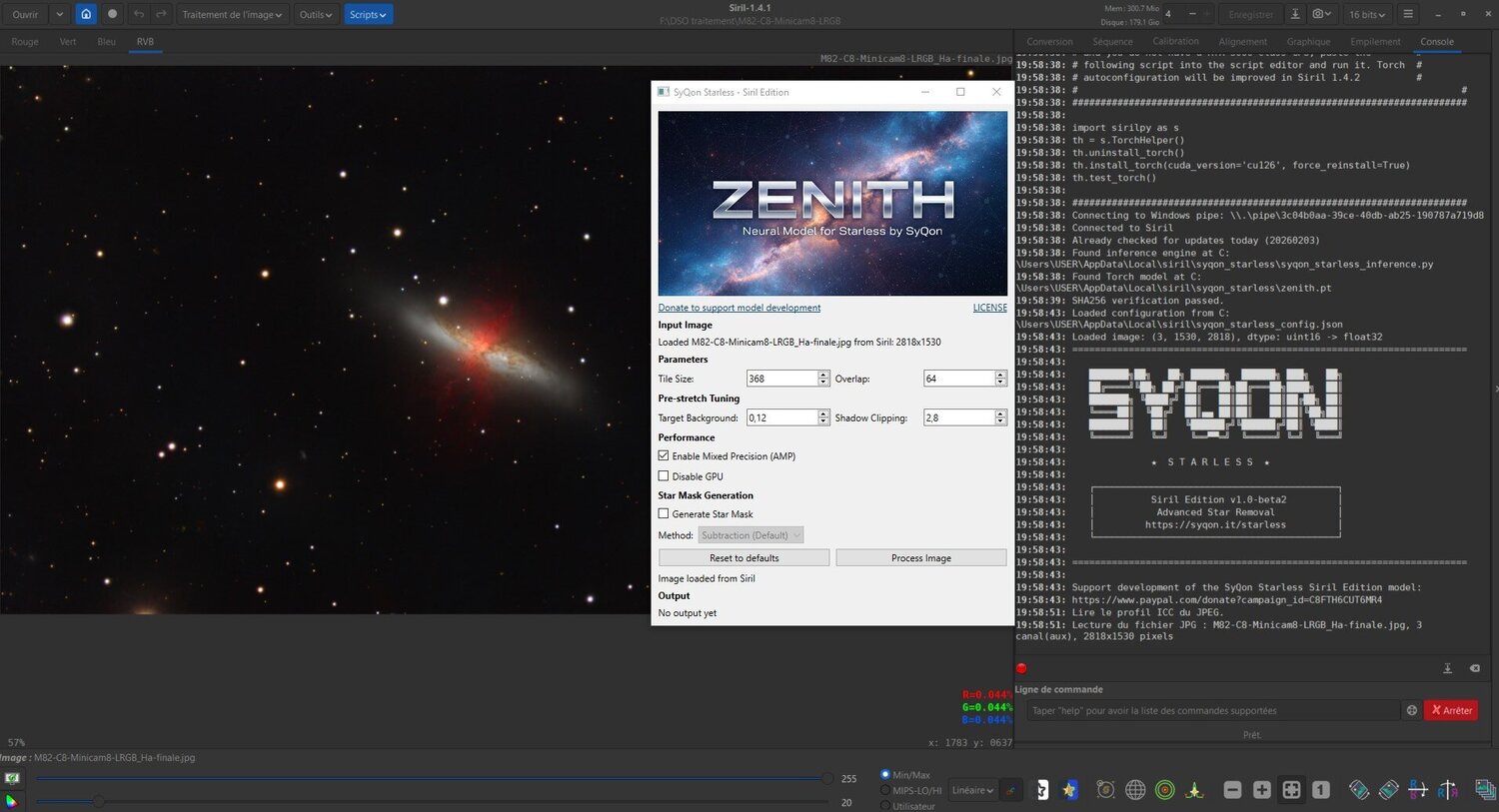Open Traitement de l'image dropdown
Image resolution: width=1499 pixels, height=812 pixels.
click(232, 14)
